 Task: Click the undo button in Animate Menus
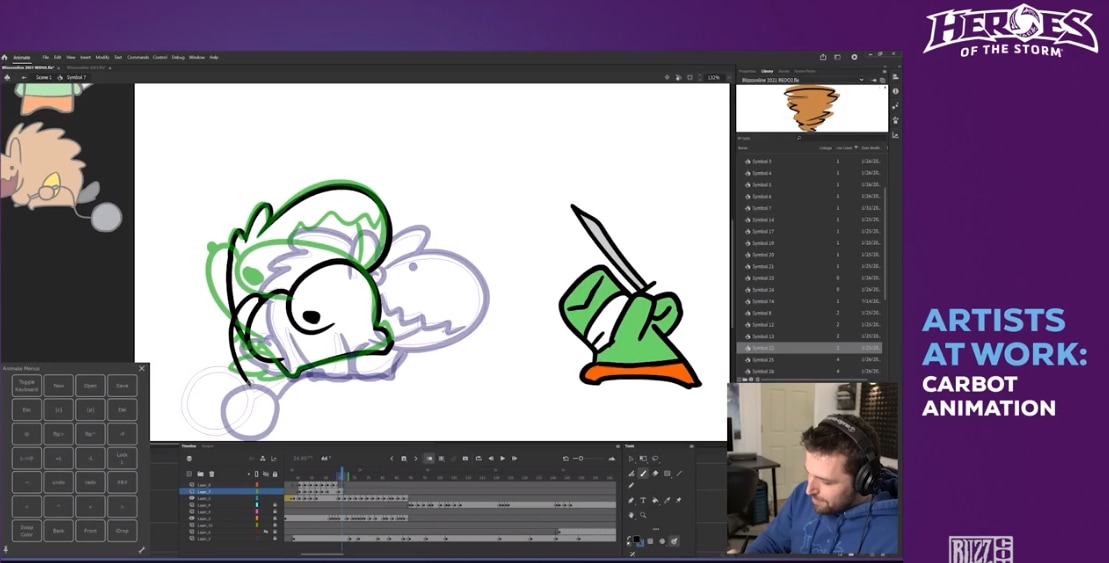[x=59, y=482]
